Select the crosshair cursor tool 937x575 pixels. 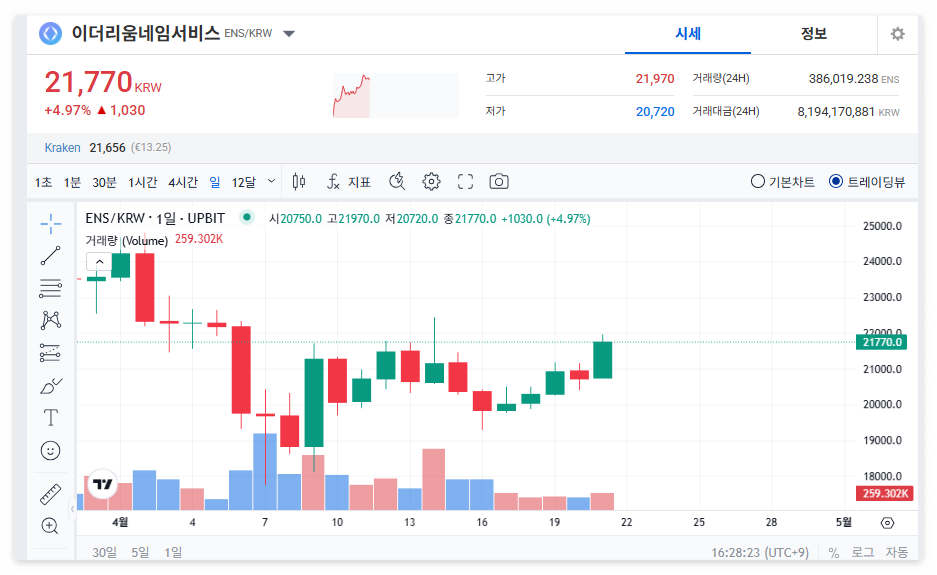pos(51,224)
